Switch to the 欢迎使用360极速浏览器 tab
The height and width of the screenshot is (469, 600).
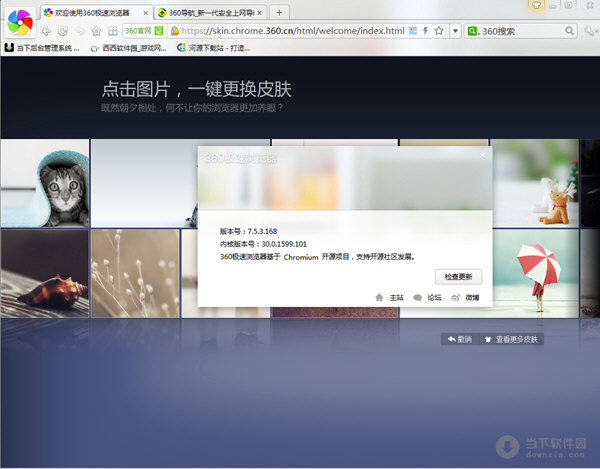coord(96,13)
